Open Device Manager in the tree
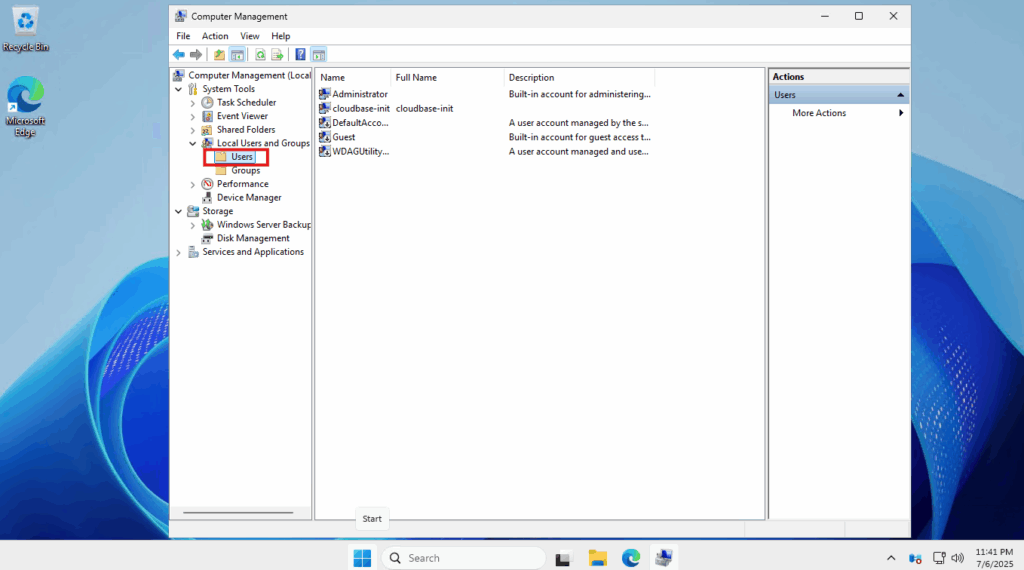The image size is (1024, 570). tap(248, 198)
